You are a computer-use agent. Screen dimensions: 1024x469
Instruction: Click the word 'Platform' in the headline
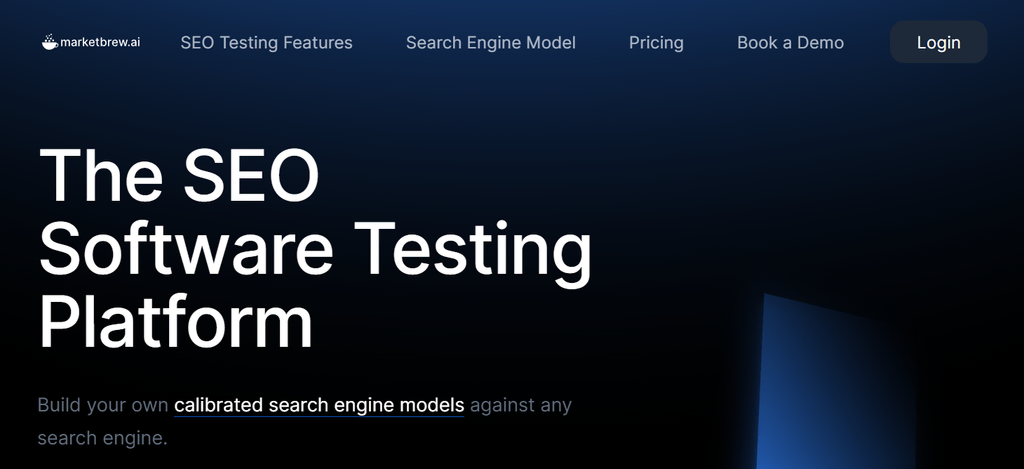[176, 320]
